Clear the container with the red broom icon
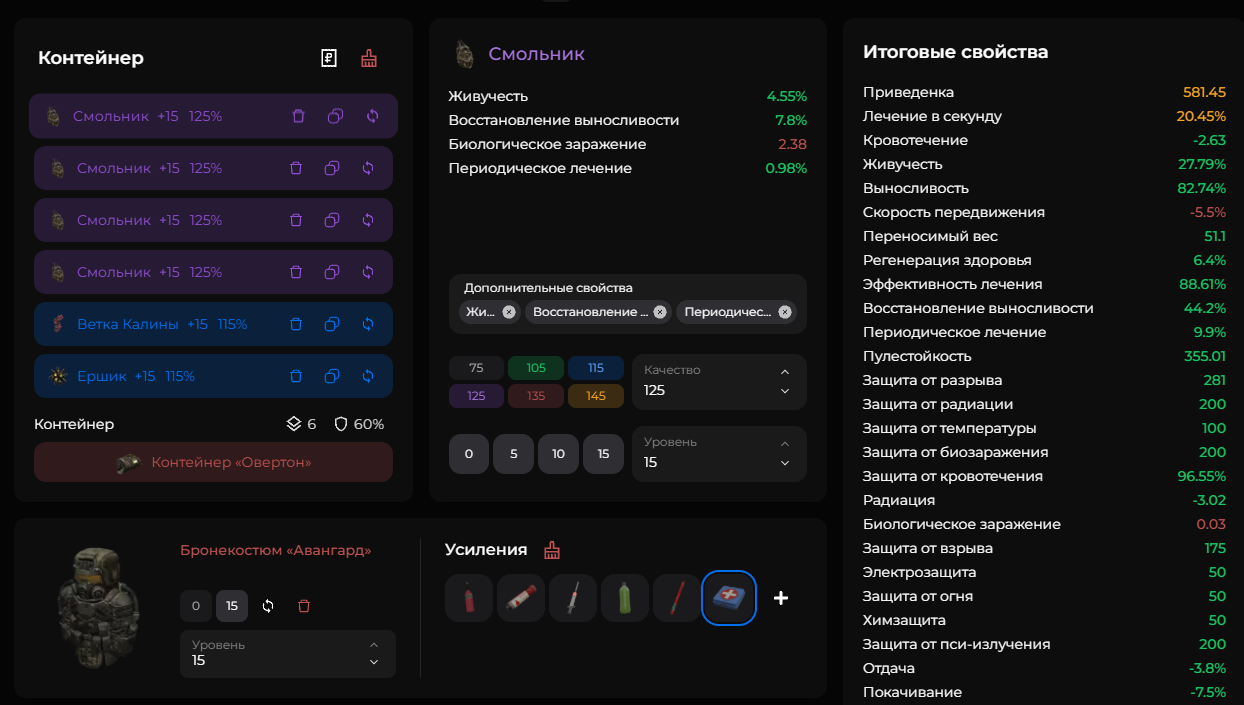 [x=369, y=58]
